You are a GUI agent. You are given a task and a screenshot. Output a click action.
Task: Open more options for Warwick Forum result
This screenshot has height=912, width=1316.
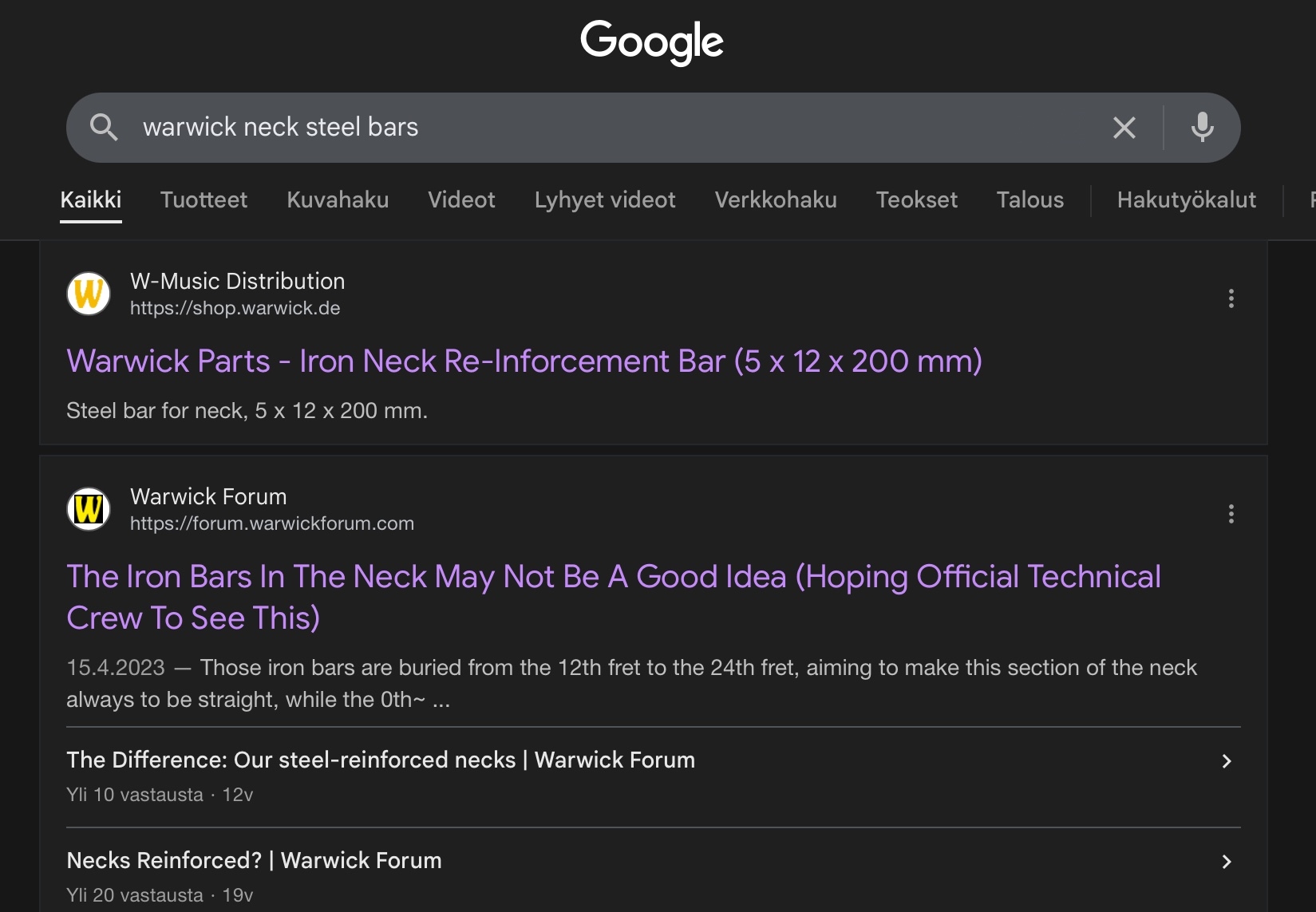click(1231, 514)
